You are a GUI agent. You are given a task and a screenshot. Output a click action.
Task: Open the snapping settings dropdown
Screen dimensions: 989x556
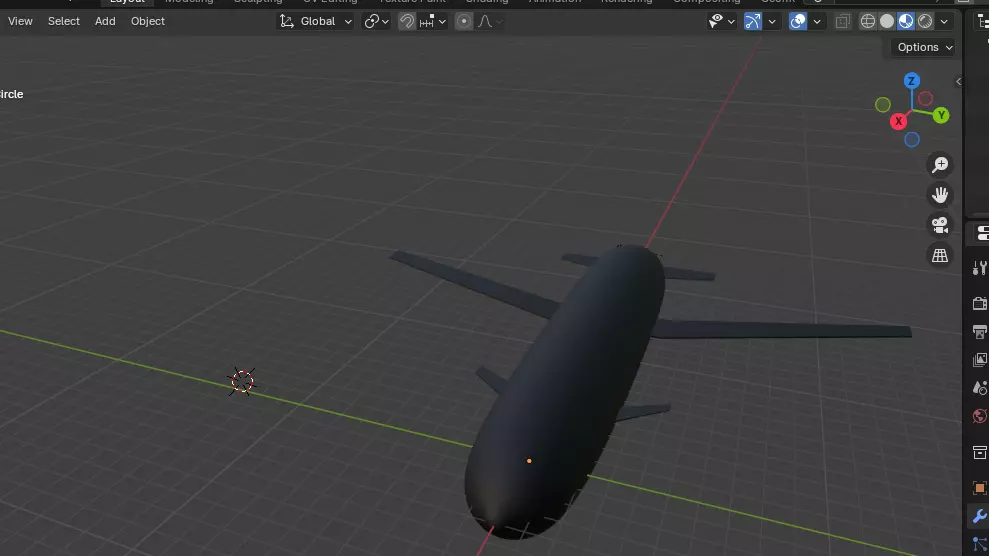tap(433, 21)
